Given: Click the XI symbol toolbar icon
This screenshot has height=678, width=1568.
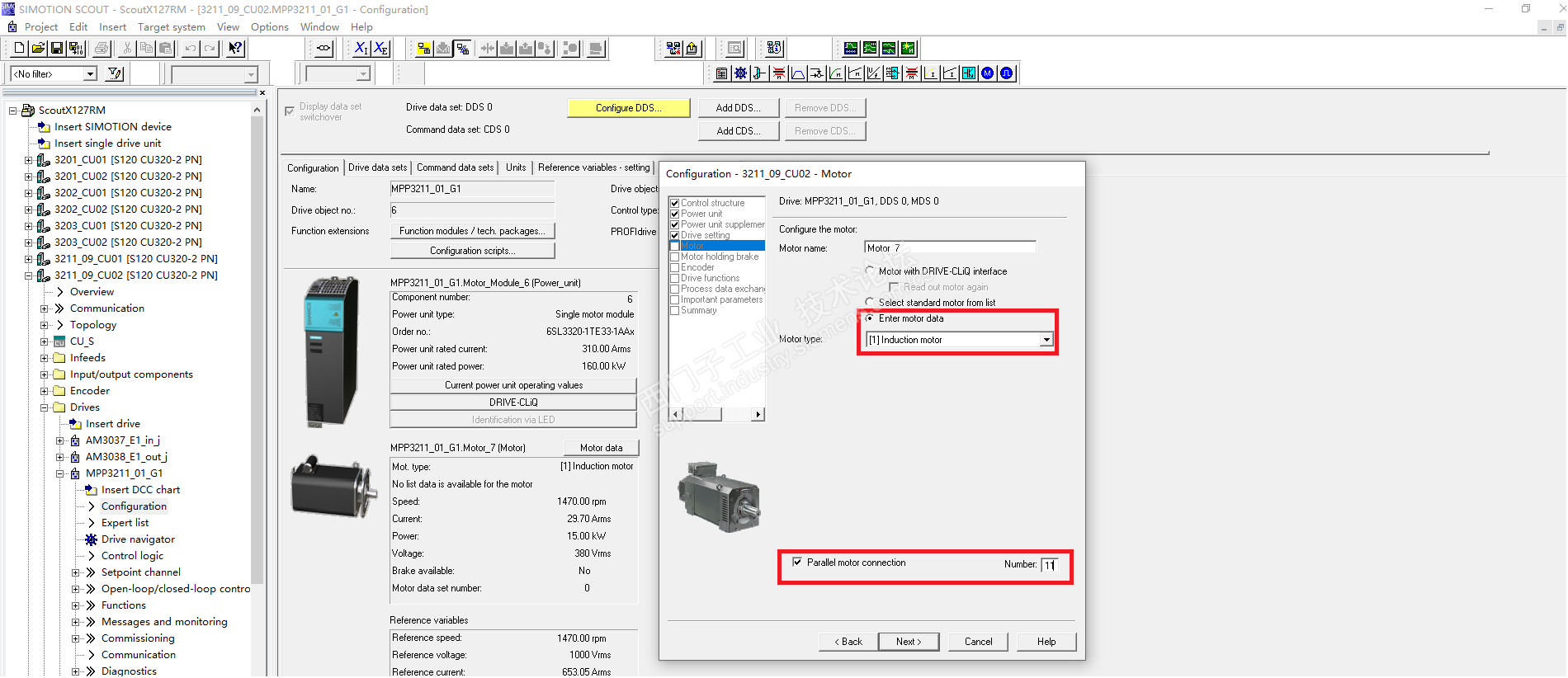Looking at the screenshot, I should point(361,49).
